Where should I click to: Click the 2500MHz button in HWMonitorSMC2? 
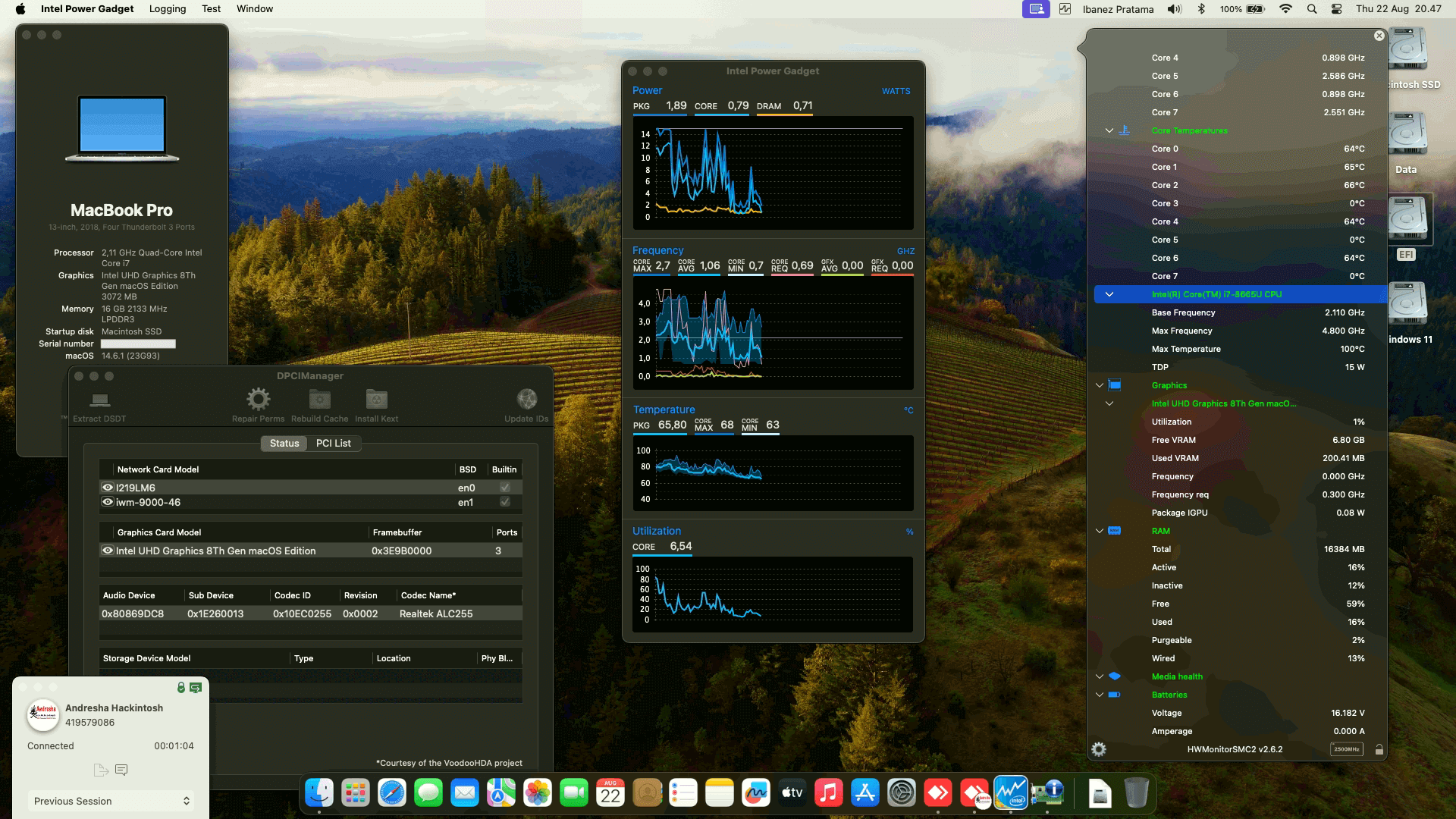coord(1348,749)
